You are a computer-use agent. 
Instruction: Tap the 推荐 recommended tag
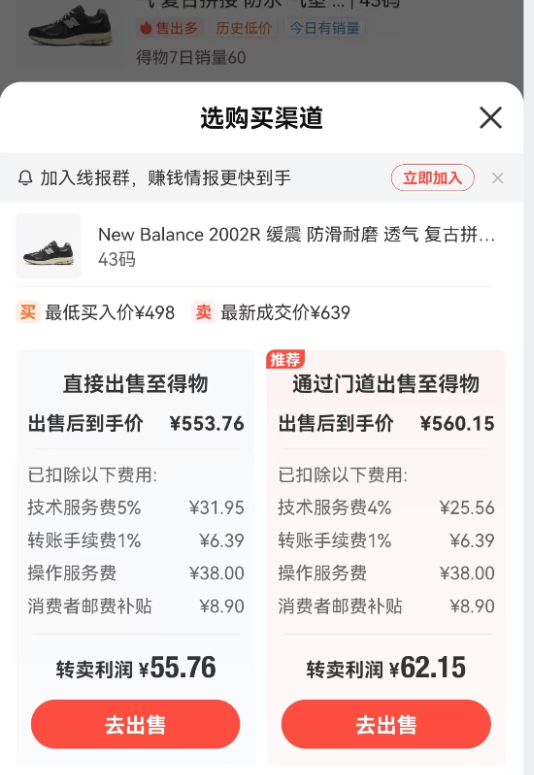tap(285, 359)
